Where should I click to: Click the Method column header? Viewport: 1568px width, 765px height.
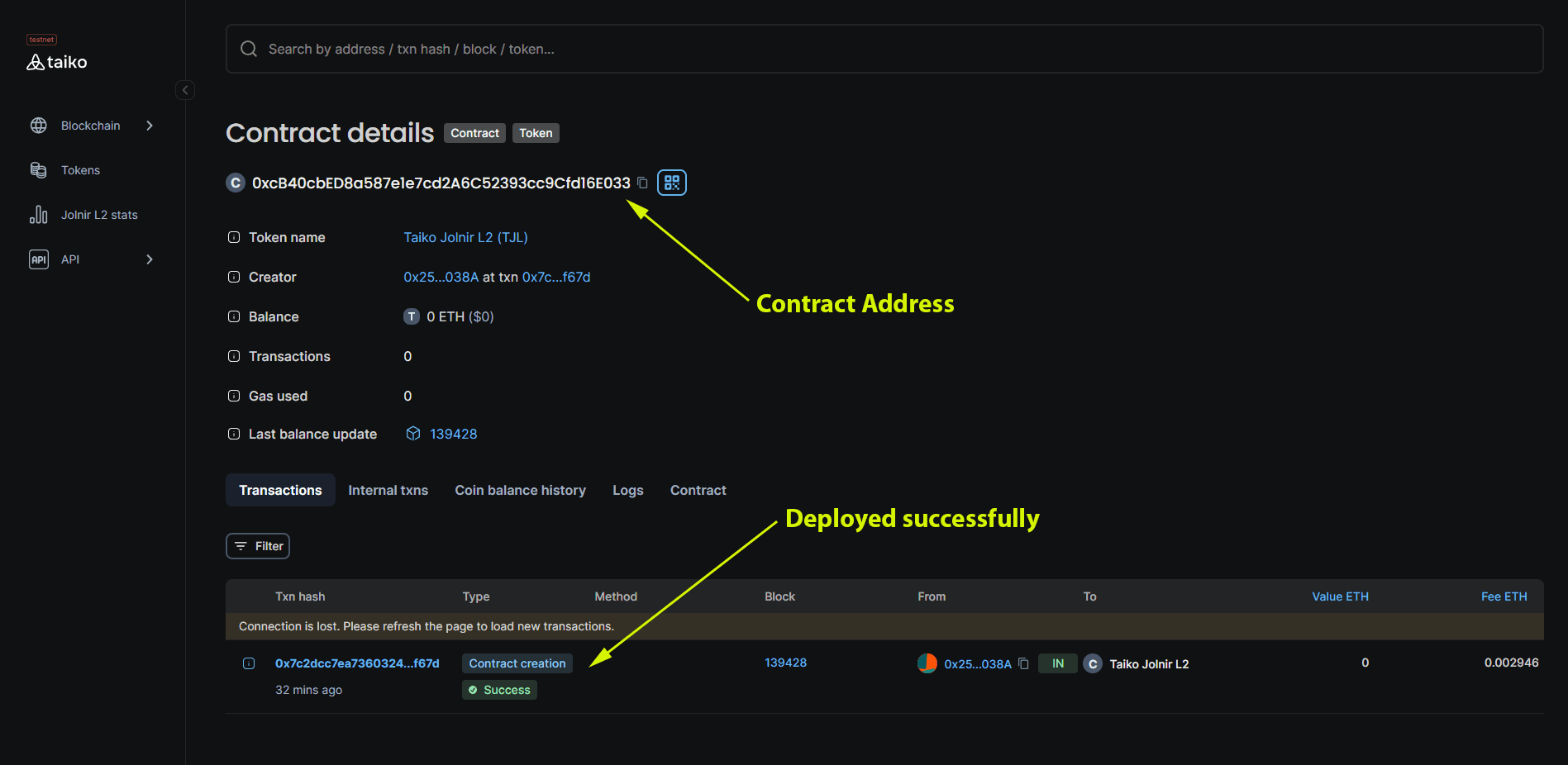pos(616,596)
